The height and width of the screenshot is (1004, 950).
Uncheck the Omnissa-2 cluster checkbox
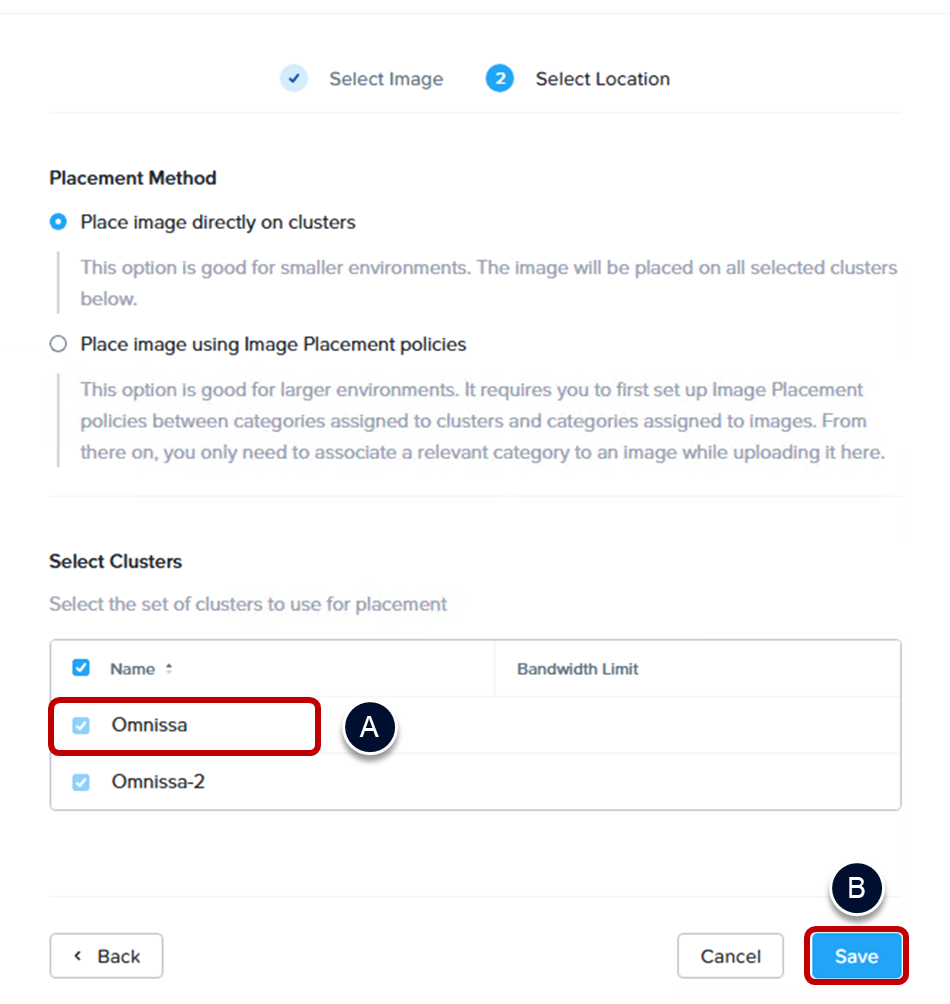click(81, 782)
